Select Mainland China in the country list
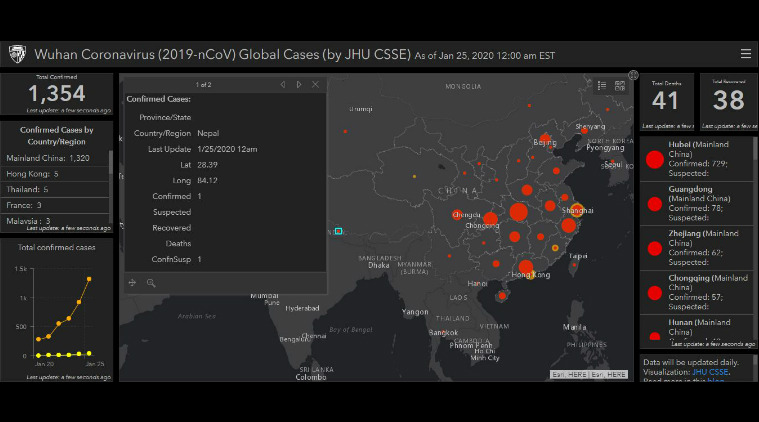This screenshot has height=422, width=759. (x=48, y=158)
